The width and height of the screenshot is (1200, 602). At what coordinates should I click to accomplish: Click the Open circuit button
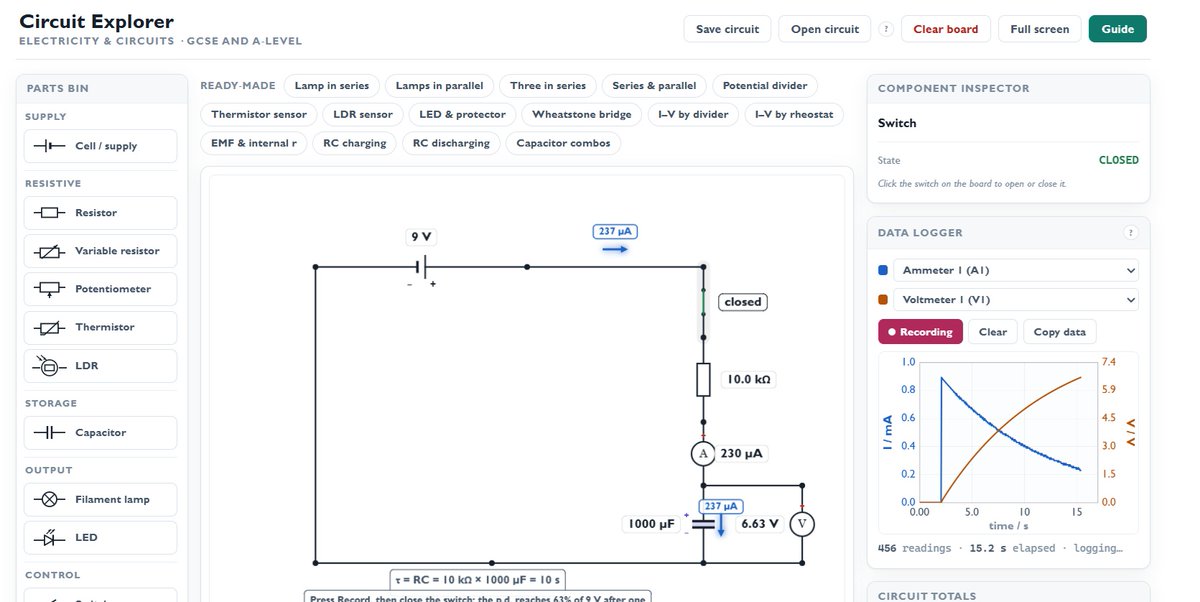pos(825,29)
